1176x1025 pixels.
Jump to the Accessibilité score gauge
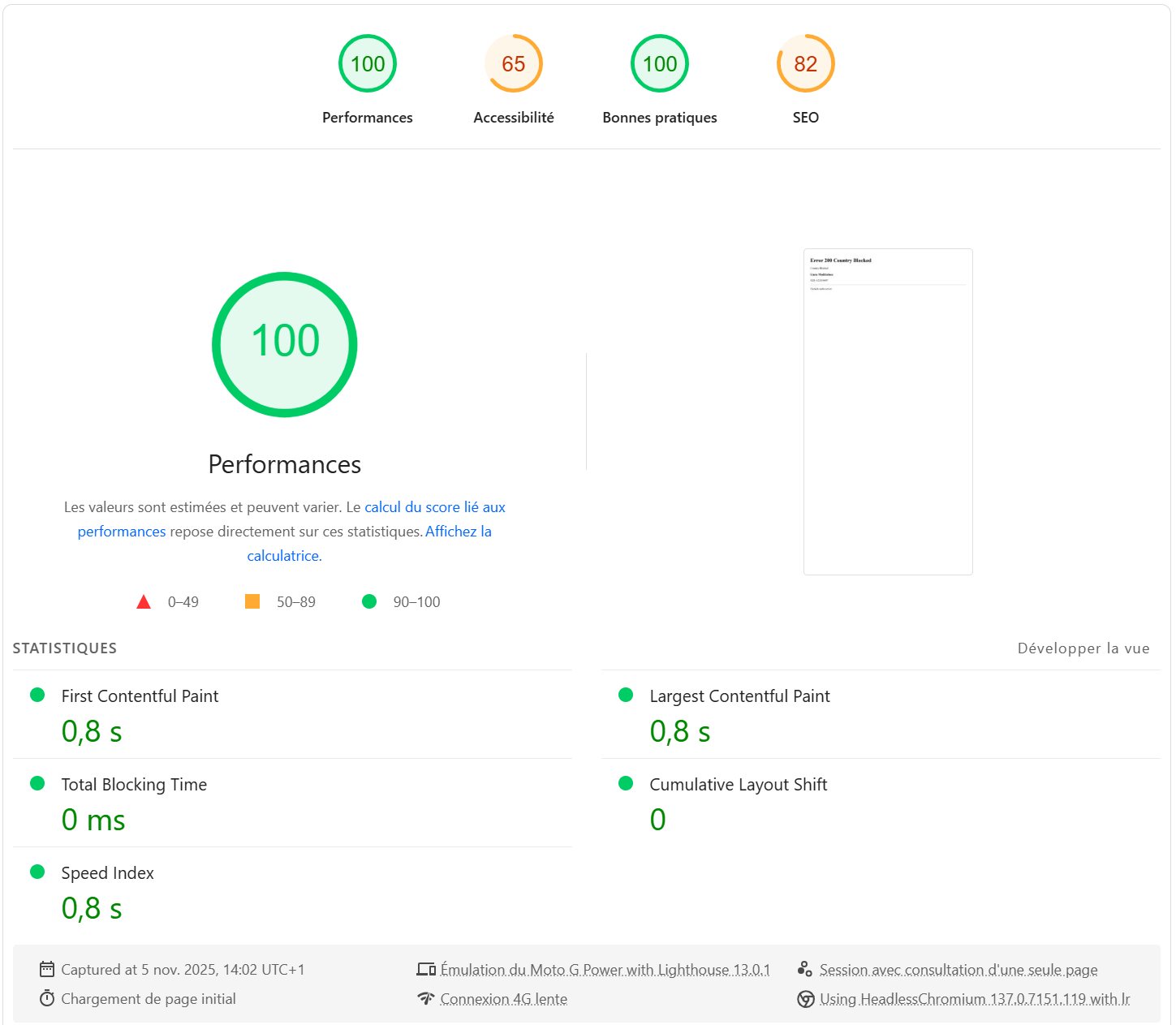(x=513, y=64)
